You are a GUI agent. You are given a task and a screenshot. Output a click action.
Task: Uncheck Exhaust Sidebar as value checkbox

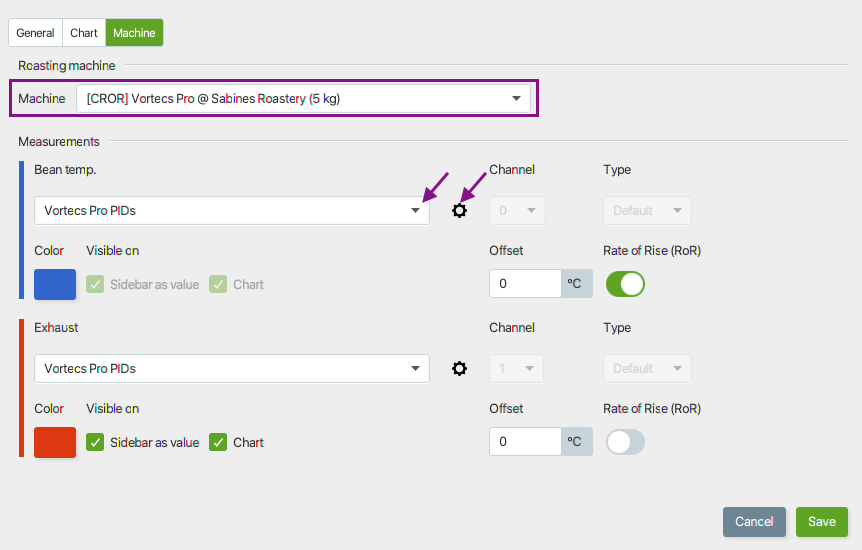click(x=95, y=442)
